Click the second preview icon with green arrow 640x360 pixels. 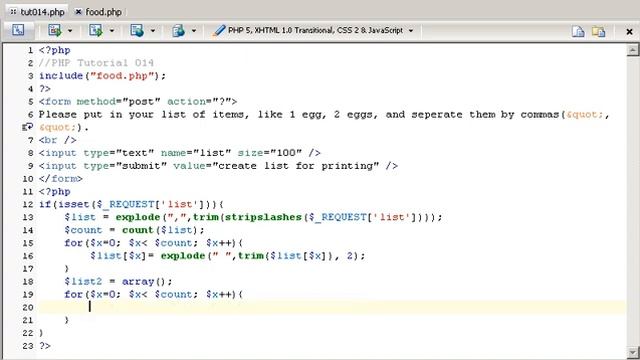[96, 31]
